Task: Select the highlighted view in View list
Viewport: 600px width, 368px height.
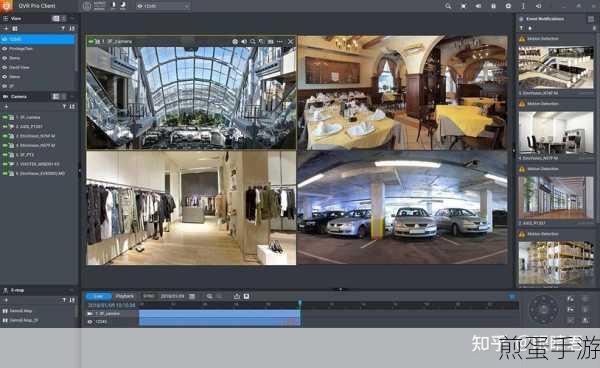Action: pos(38,39)
